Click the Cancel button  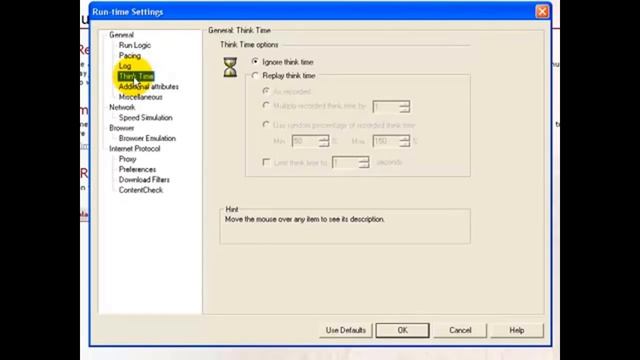click(460, 330)
